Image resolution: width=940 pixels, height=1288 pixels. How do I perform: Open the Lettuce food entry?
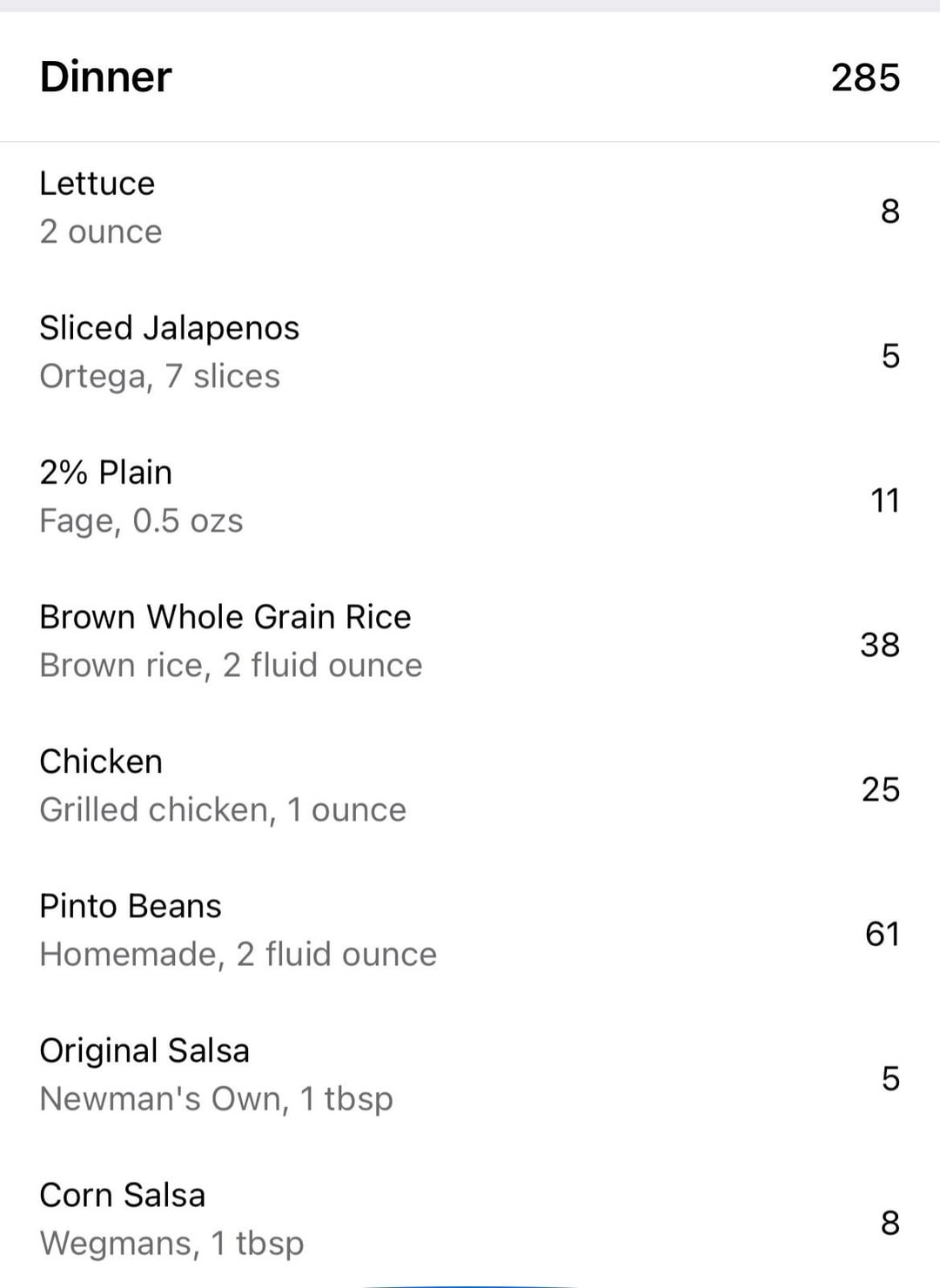470,209
